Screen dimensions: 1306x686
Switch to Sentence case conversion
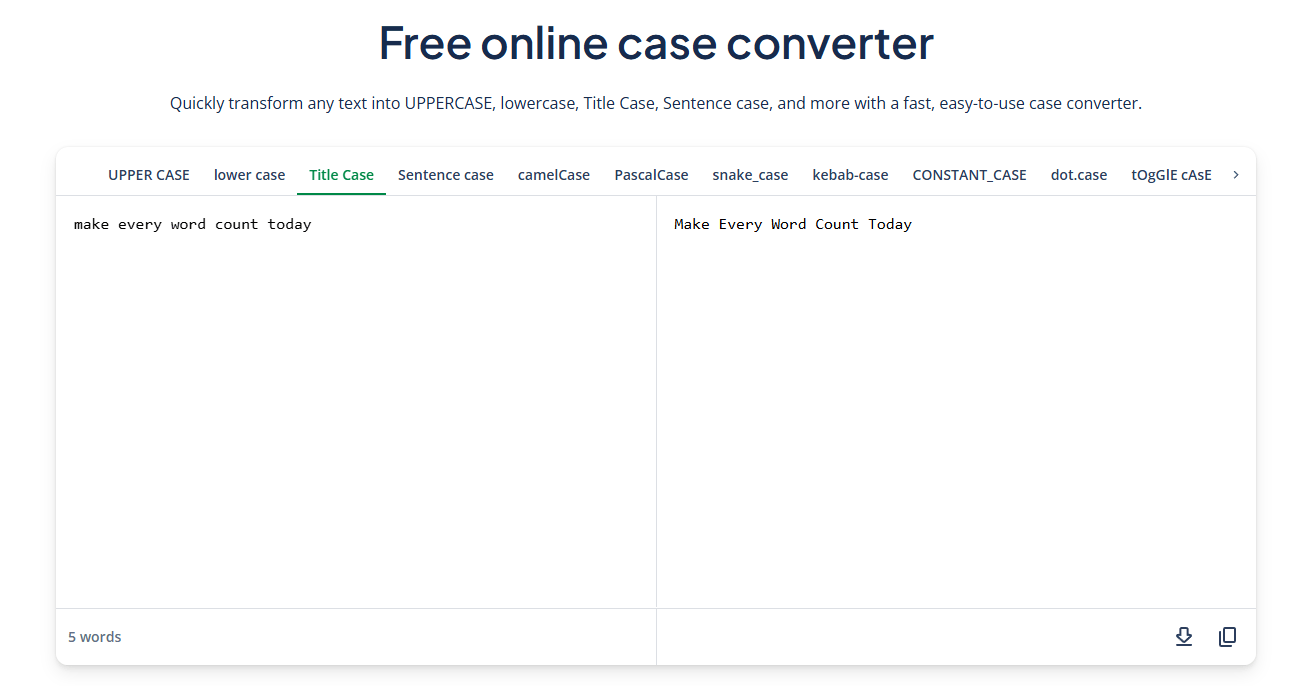pos(446,174)
